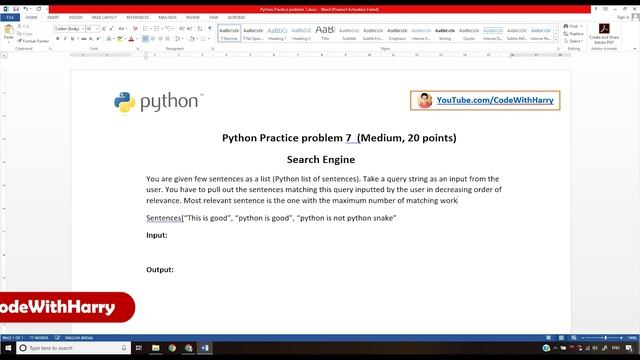640x360 pixels.
Task: Click the taskbar search box
Action: click(x=73, y=348)
